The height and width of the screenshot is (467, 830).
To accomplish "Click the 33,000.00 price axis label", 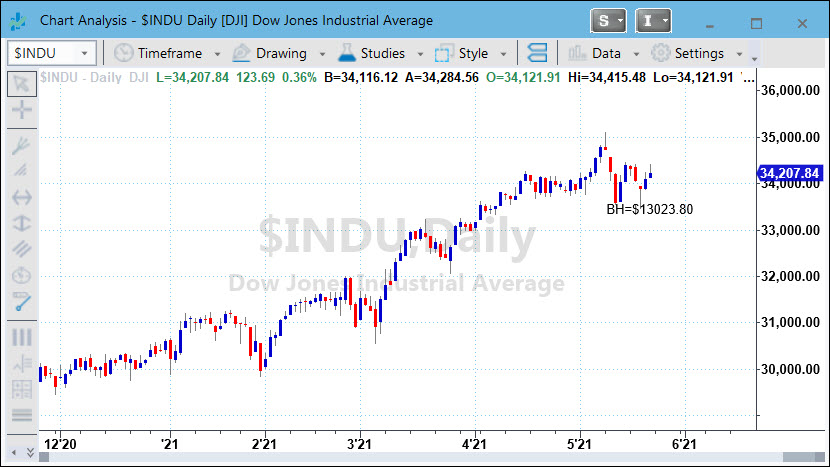I will click(x=790, y=230).
